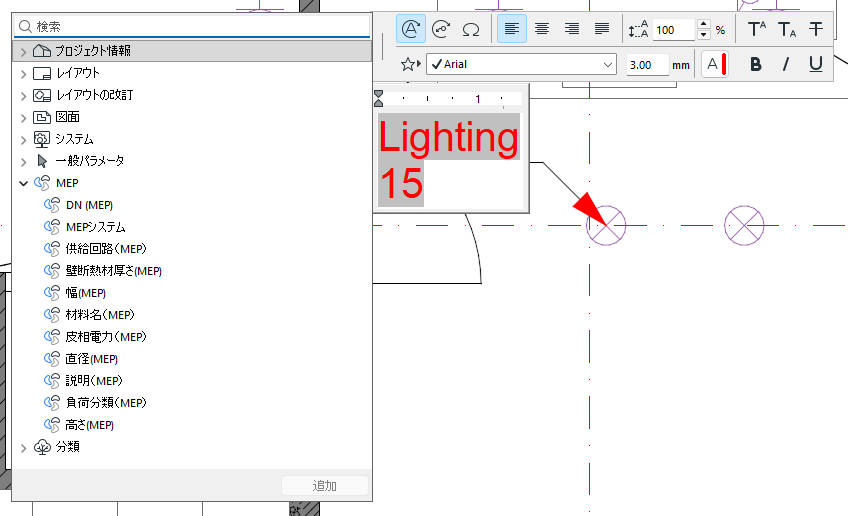Click the Lighting text in the editor
This screenshot has height=516, width=848.
[448, 138]
